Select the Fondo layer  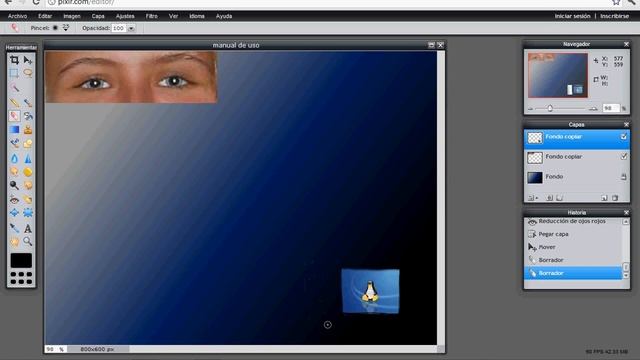point(577,177)
